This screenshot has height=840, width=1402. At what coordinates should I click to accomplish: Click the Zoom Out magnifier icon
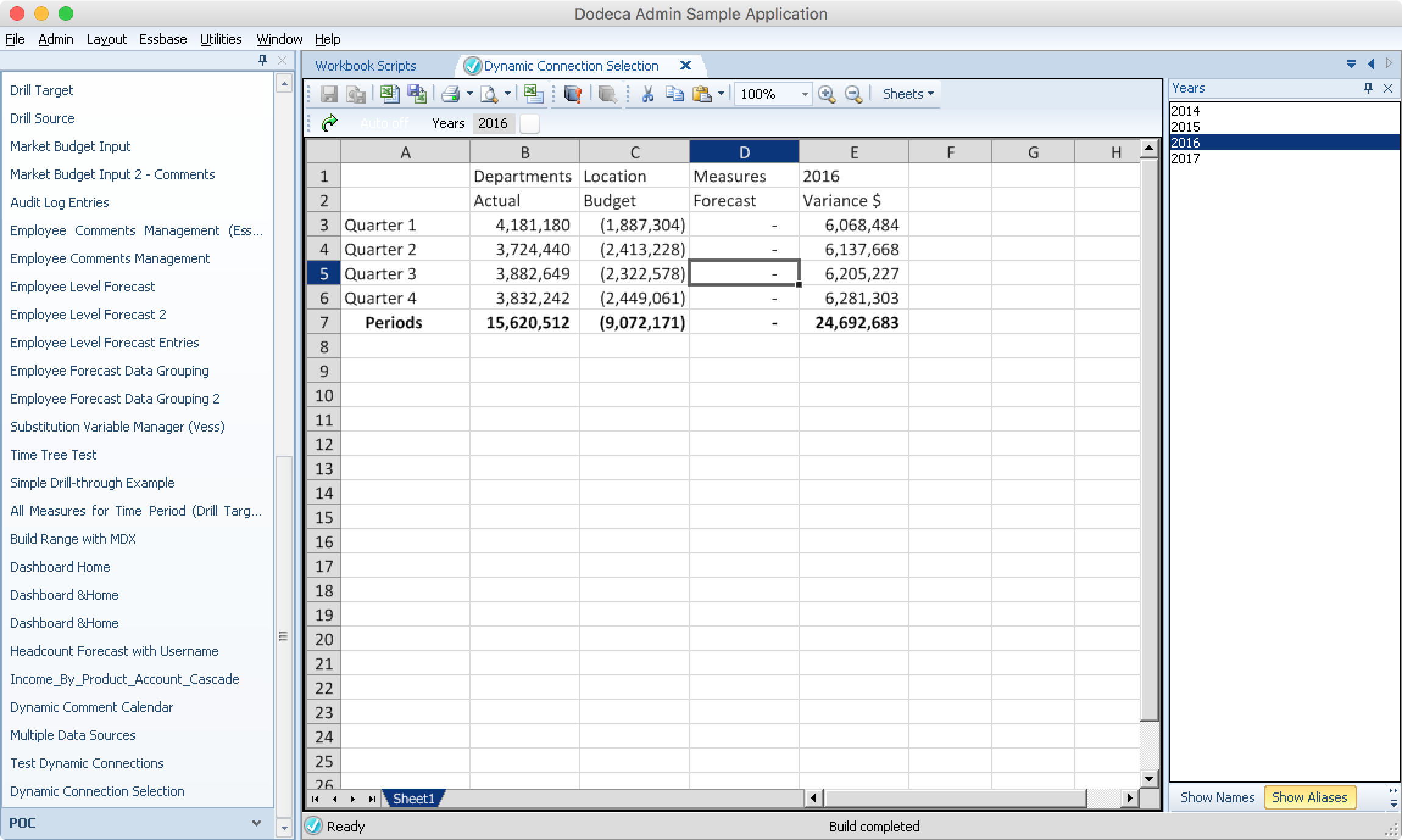pyautogui.click(x=853, y=94)
